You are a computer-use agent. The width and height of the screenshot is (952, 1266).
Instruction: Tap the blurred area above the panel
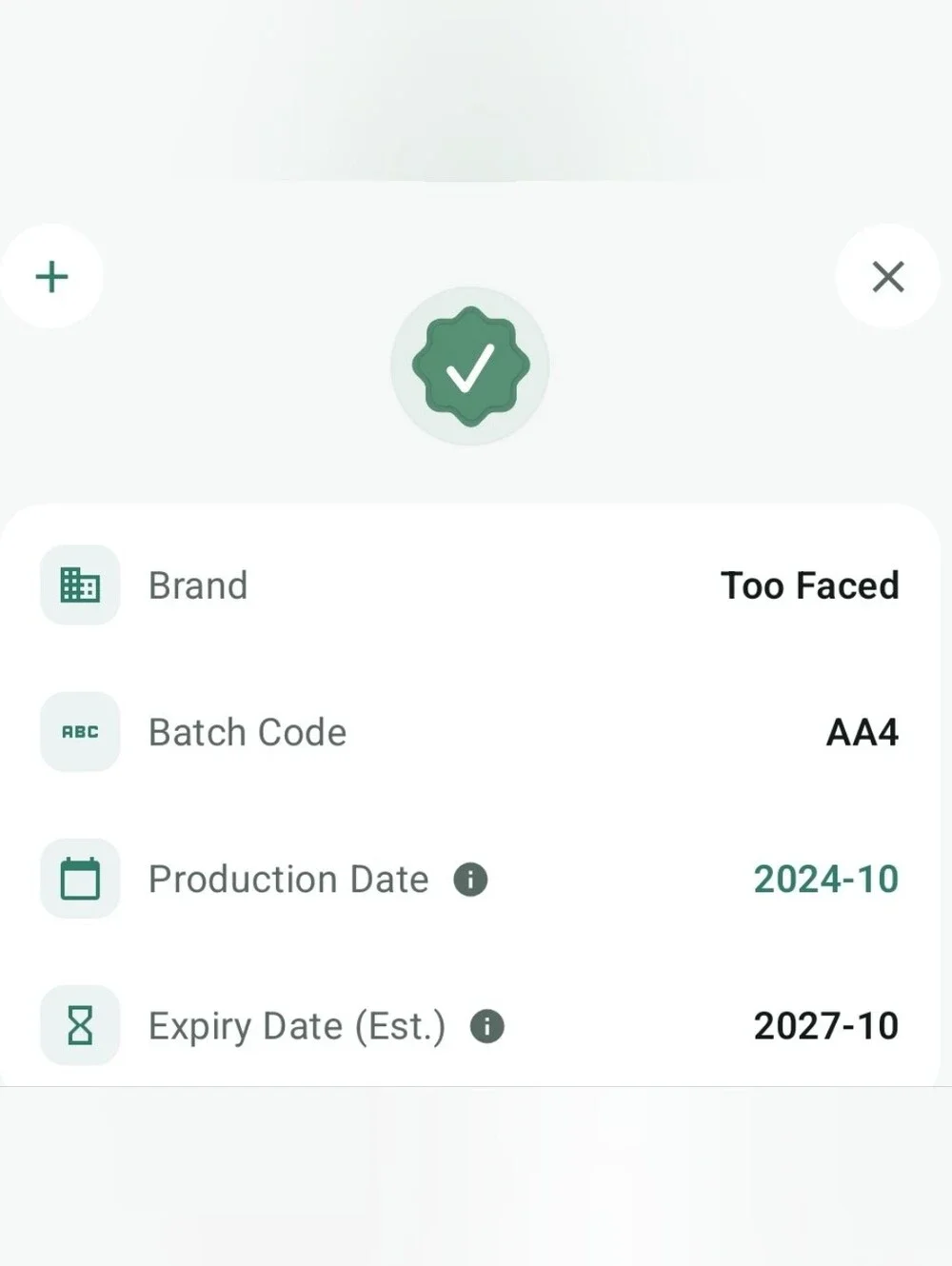476,90
